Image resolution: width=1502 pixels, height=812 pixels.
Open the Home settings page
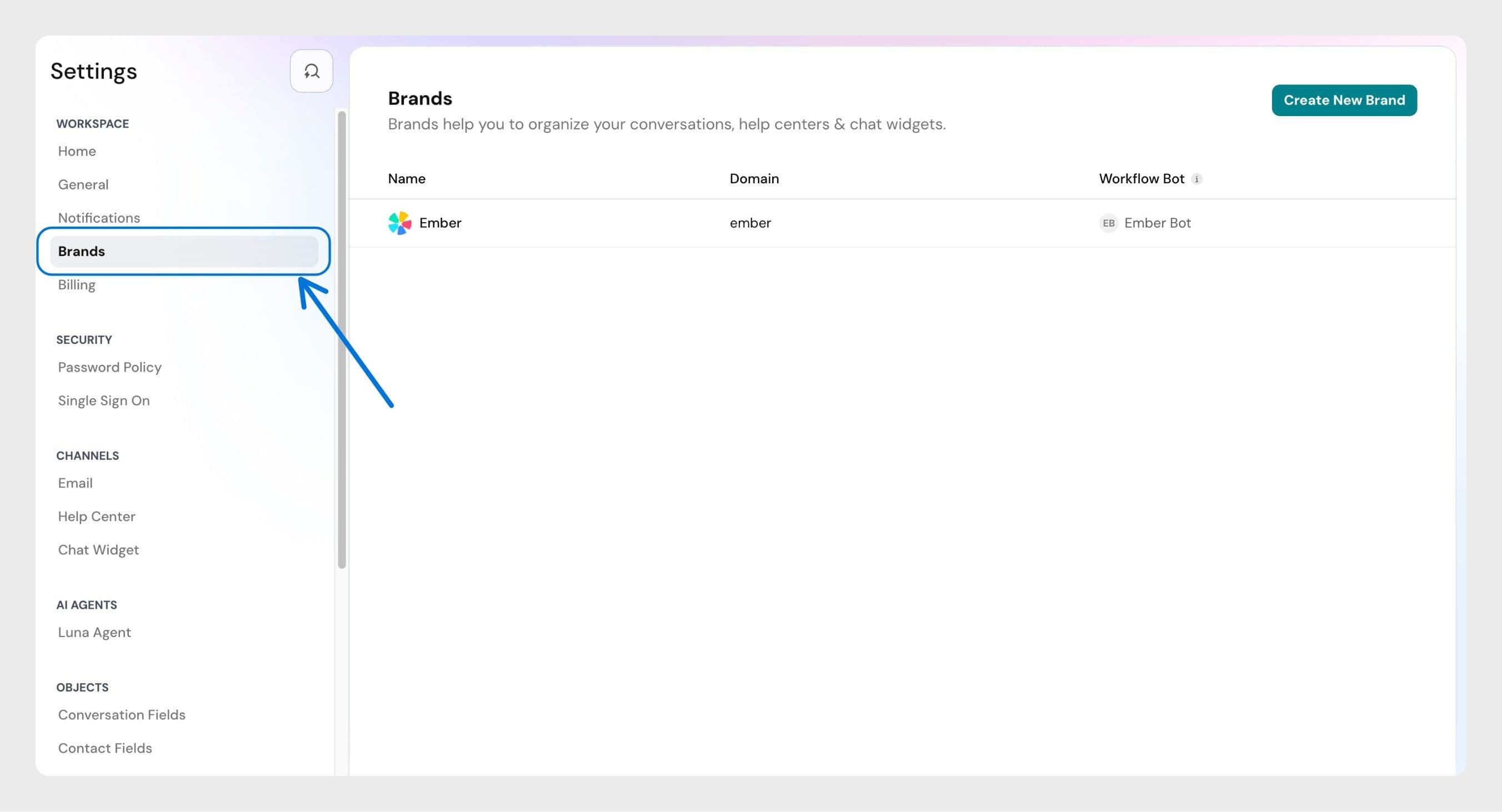click(77, 151)
